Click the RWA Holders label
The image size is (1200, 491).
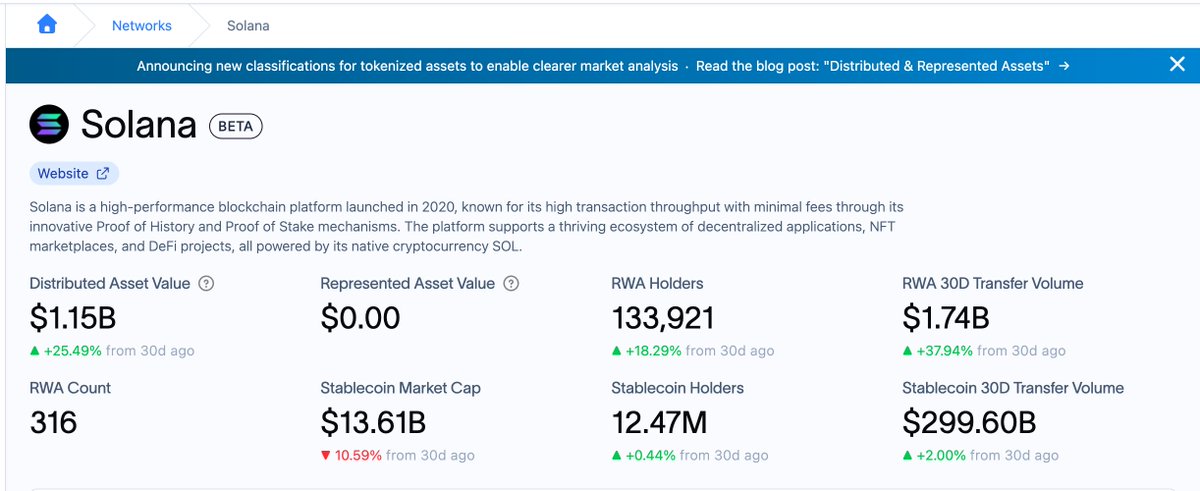tap(657, 284)
